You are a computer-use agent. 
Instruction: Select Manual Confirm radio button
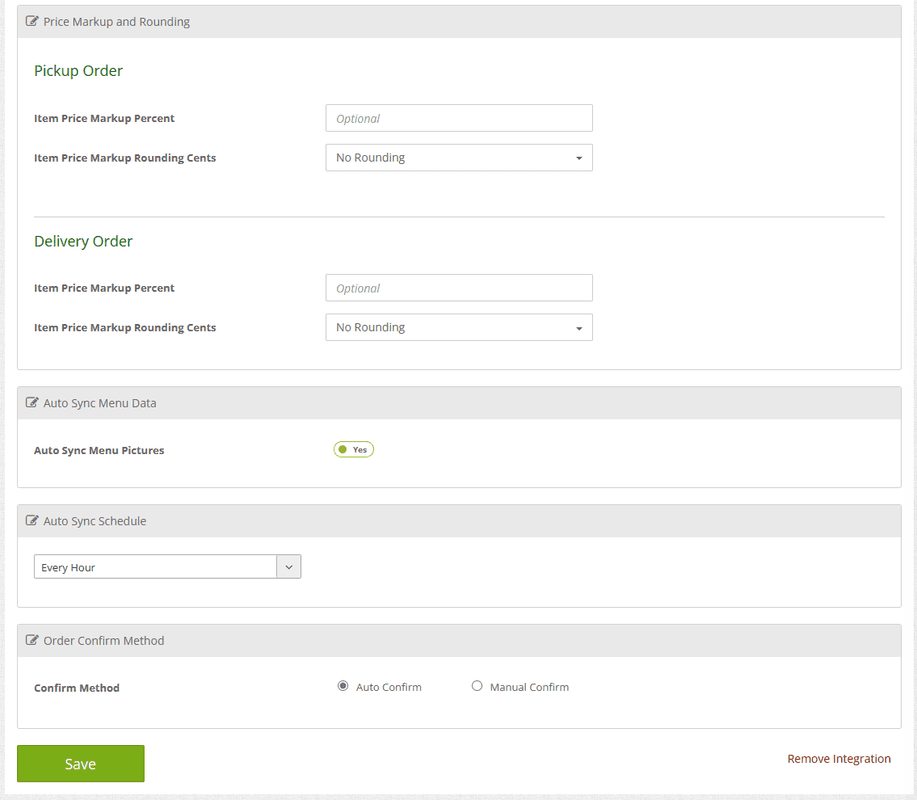(x=477, y=686)
